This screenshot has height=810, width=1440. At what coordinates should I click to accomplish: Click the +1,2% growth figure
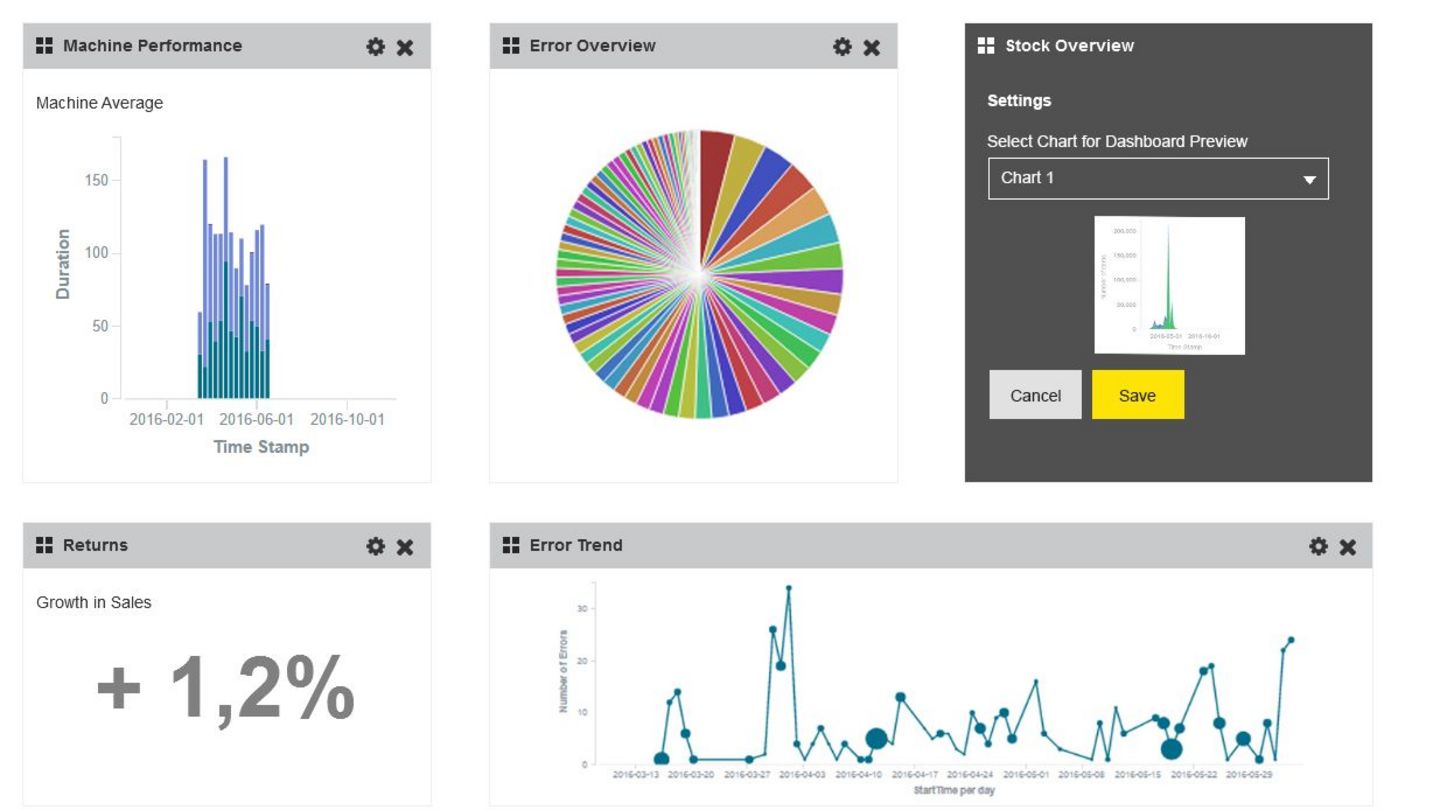point(226,688)
